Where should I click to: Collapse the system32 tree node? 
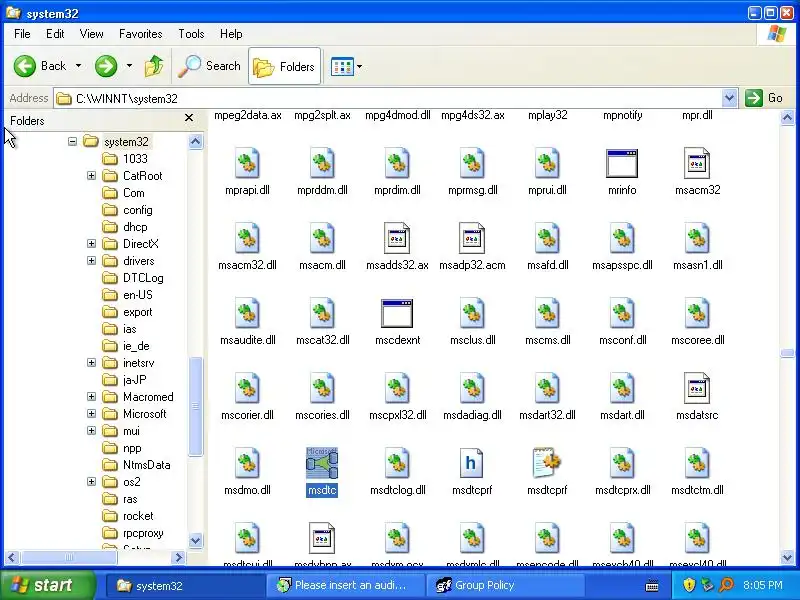(72, 141)
